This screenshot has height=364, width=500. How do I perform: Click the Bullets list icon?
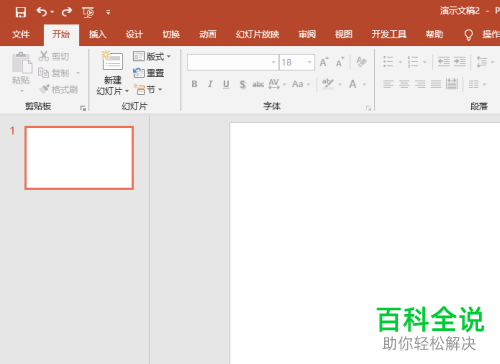click(x=388, y=62)
